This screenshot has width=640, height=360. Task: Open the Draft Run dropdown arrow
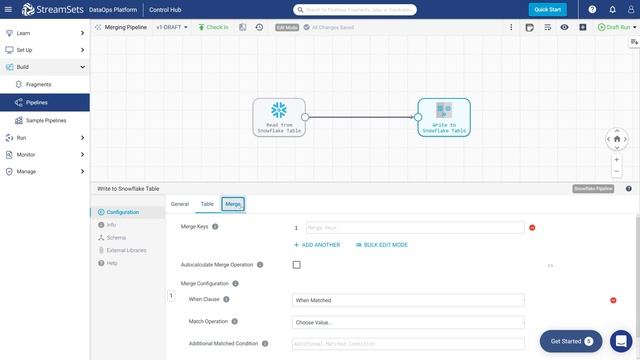(x=634, y=27)
